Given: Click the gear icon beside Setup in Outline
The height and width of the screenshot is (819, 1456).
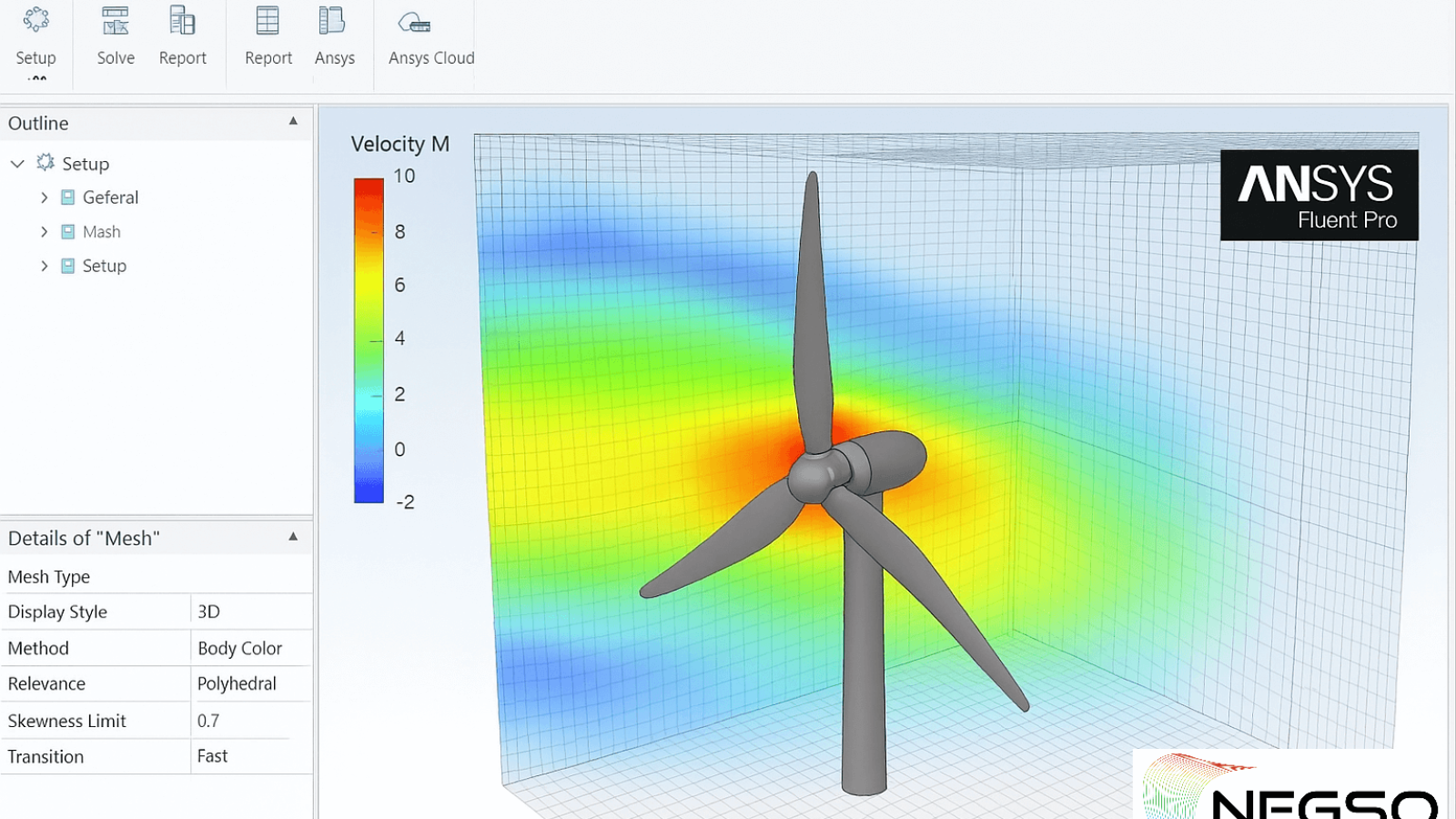Looking at the screenshot, I should click(x=45, y=163).
